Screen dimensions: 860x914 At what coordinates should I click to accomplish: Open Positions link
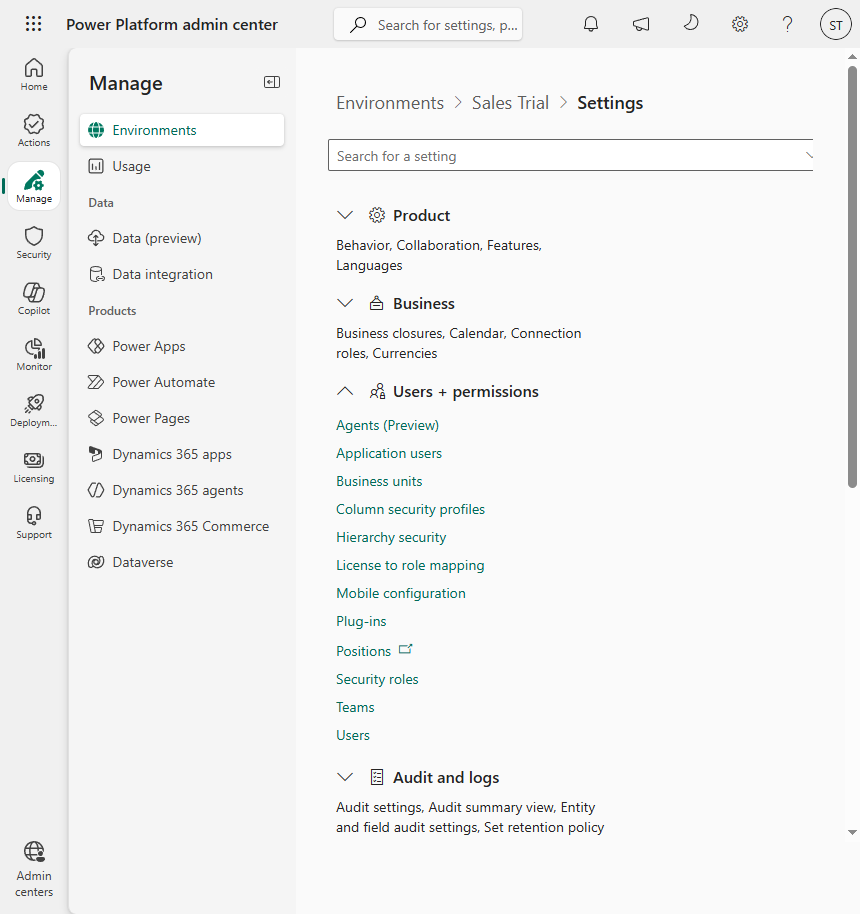363,651
